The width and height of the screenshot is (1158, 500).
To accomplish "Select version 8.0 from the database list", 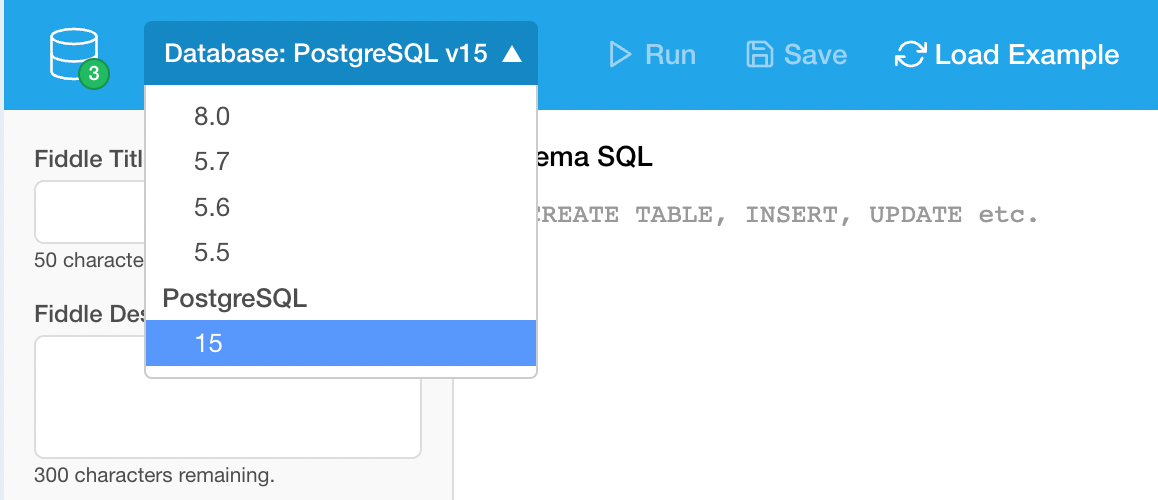I will (x=212, y=117).
